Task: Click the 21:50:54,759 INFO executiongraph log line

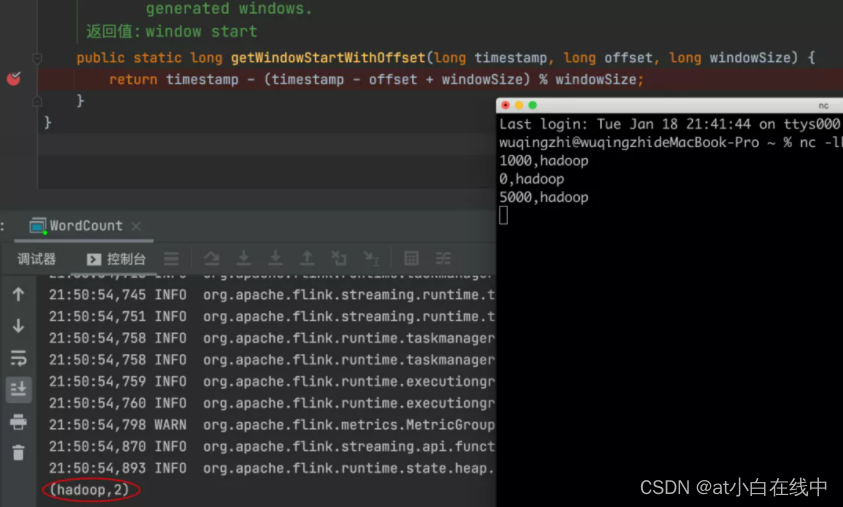Action: tap(272, 381)
